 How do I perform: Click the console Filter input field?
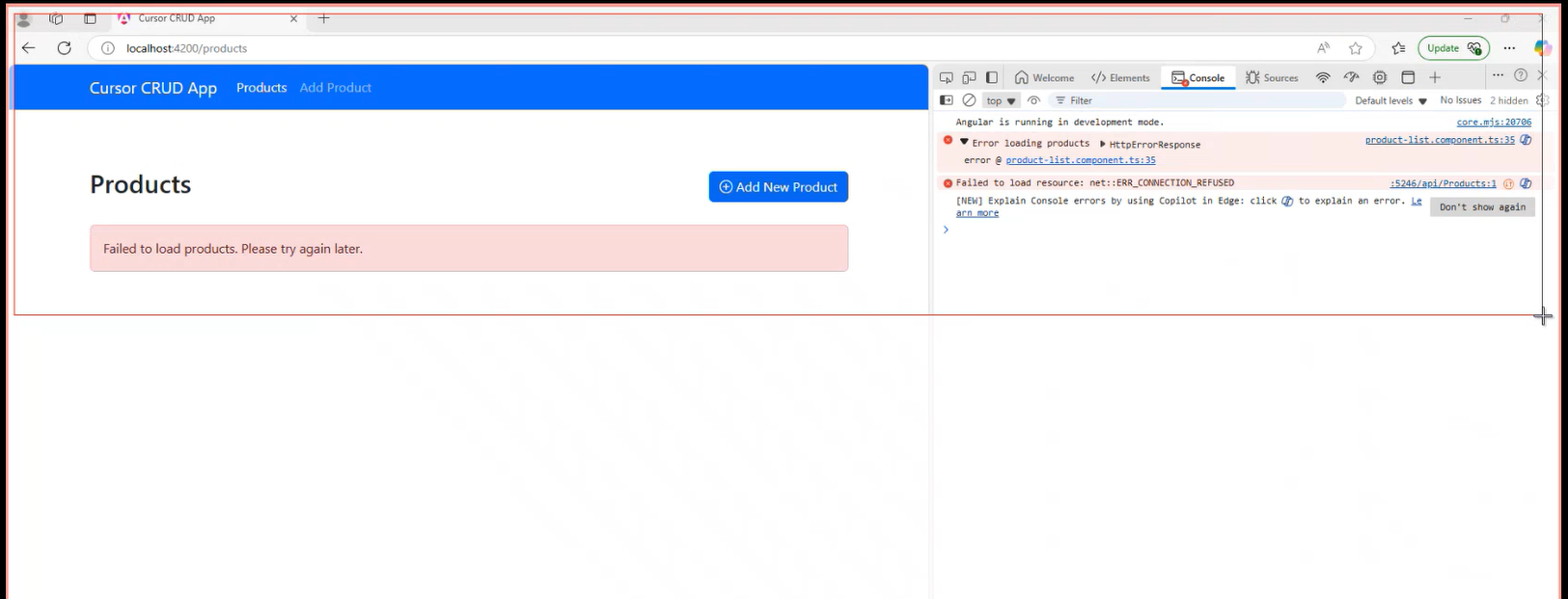pos(1197,100)
